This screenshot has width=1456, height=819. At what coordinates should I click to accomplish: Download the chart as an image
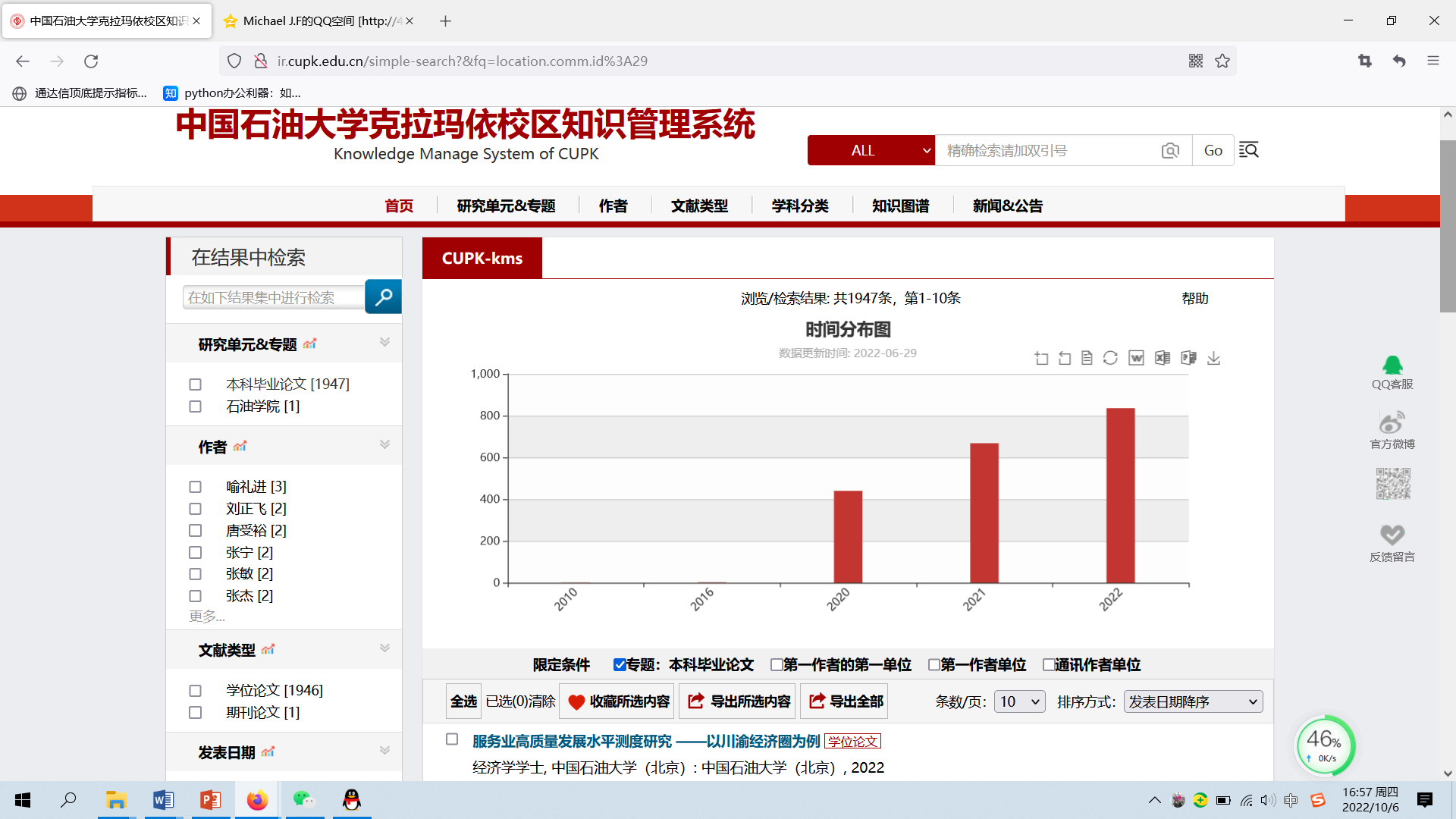pyautogui.click(x=1213, y=358)
